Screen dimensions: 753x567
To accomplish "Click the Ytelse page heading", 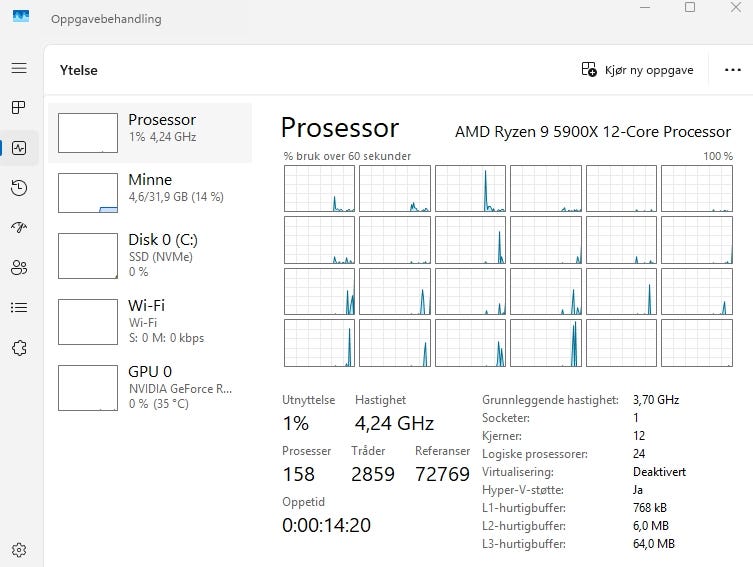I will 79,70.
